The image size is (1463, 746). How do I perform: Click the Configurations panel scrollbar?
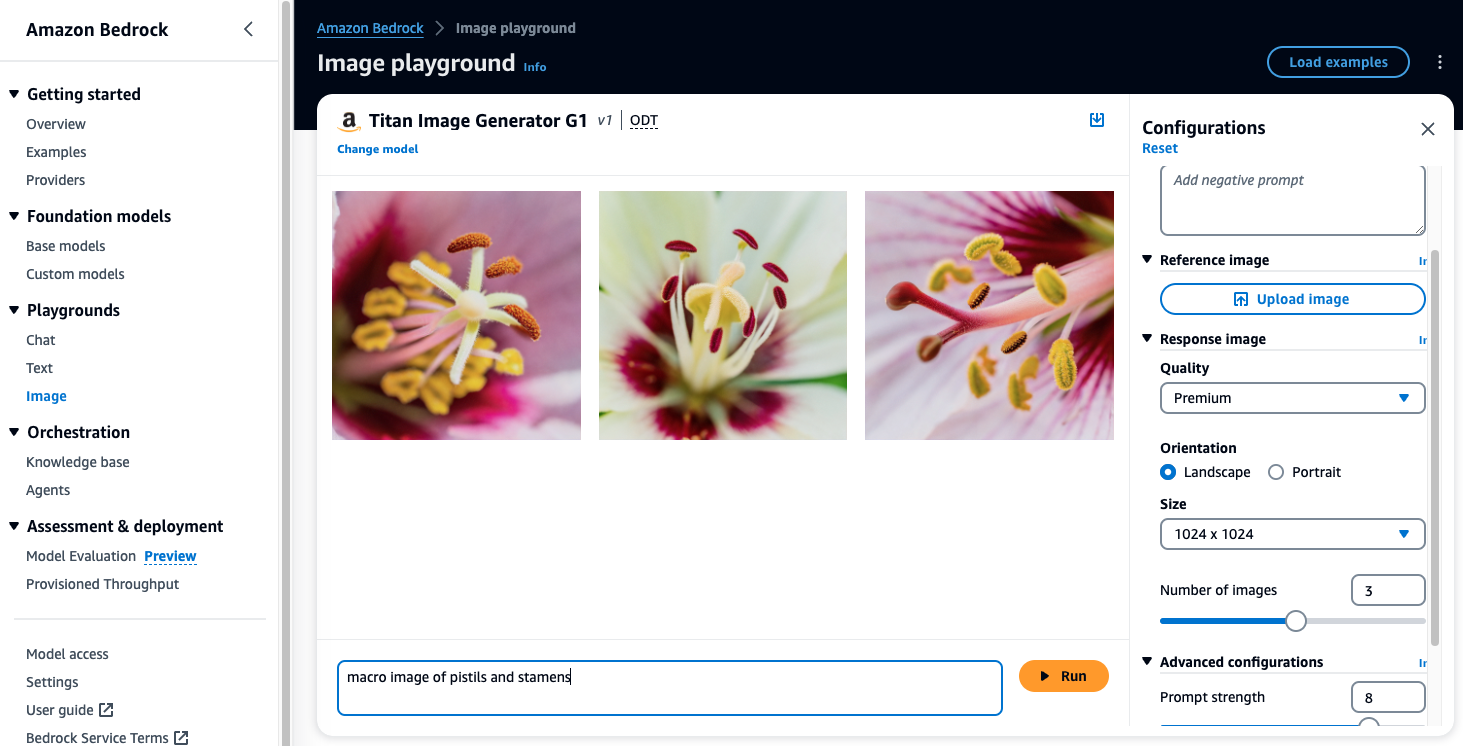(1435, 447)
